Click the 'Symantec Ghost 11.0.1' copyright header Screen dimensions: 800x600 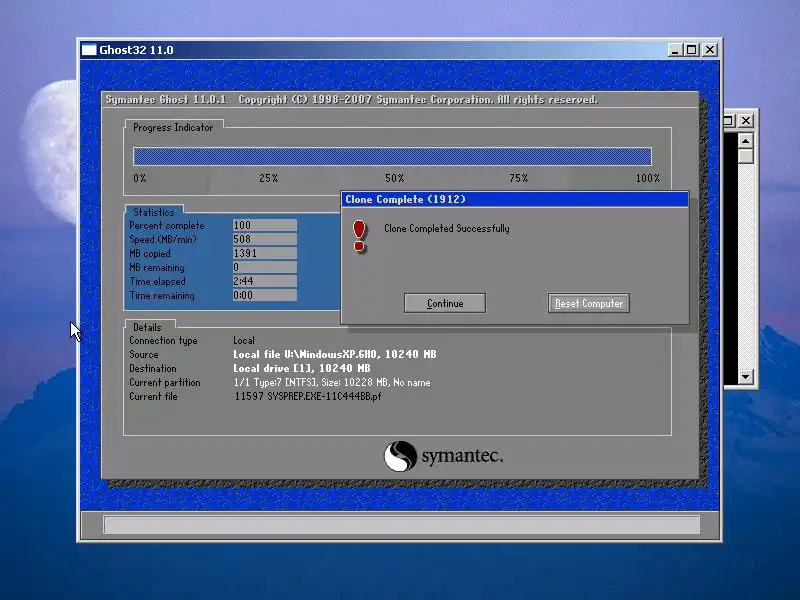(x=352, y=99)
